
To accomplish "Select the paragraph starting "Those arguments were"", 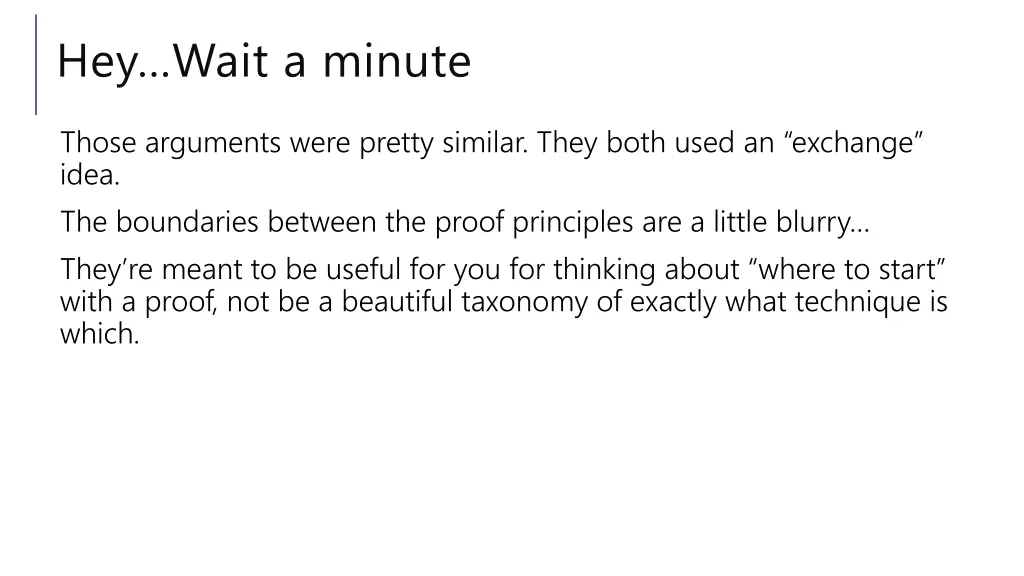I will (x=492, y=159).
